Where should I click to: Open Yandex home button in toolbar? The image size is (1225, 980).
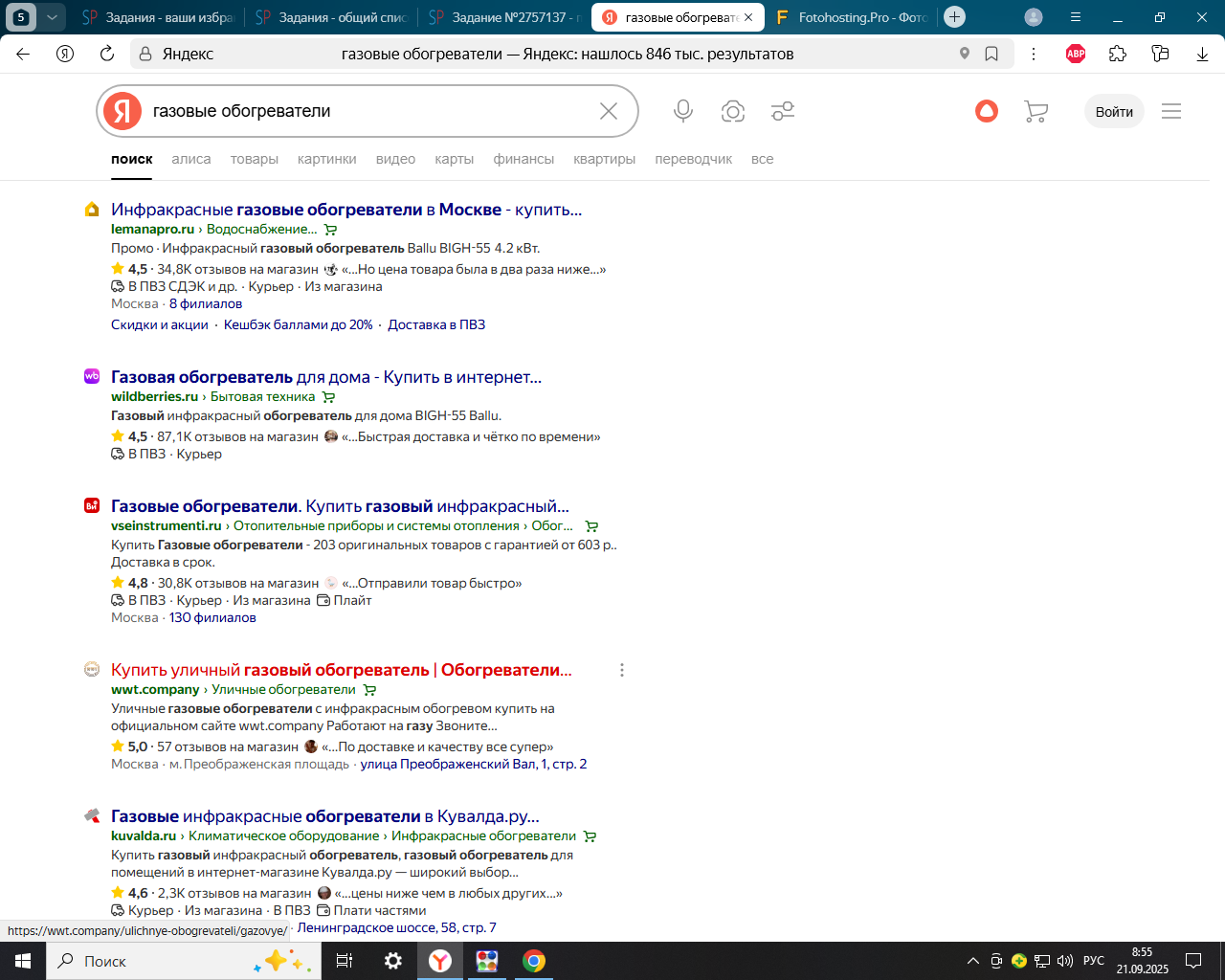65,54
